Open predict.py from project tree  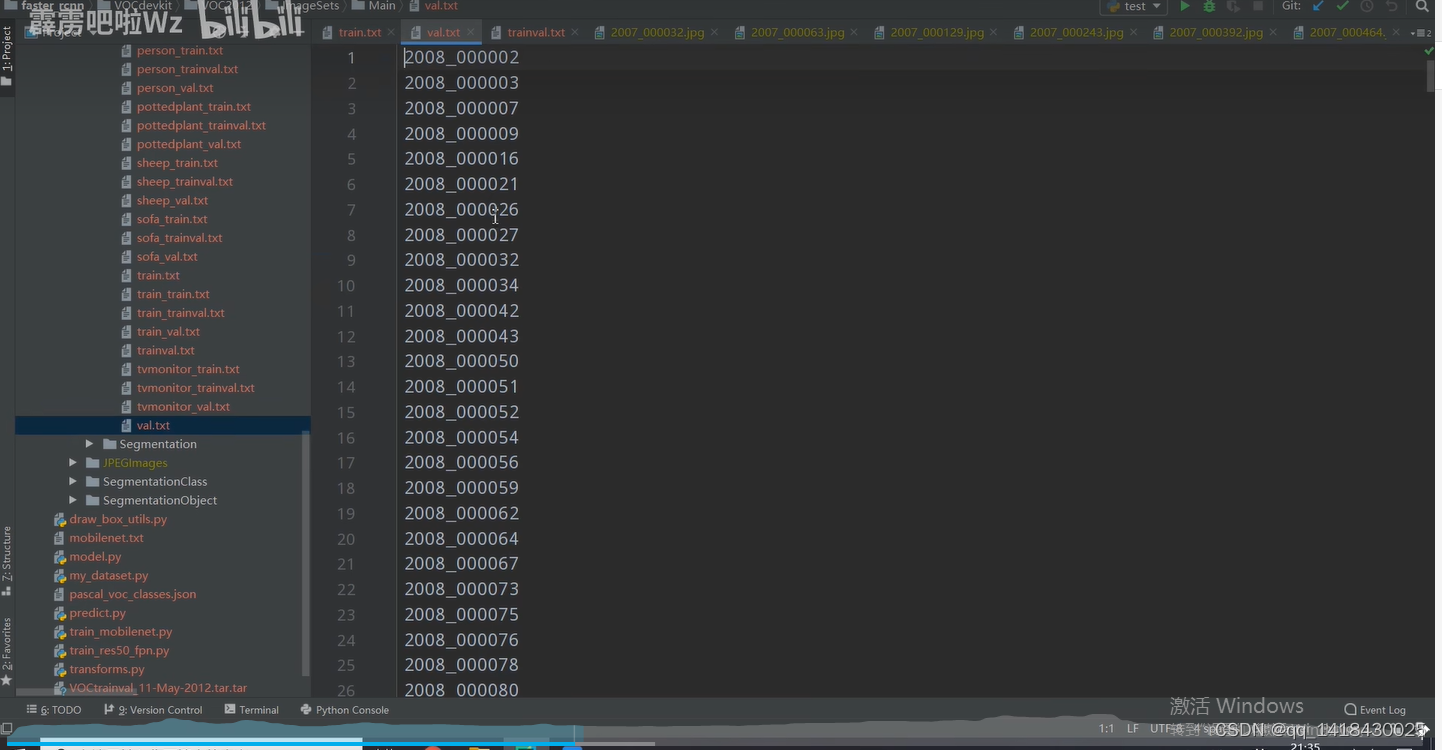tap(97, 613)
